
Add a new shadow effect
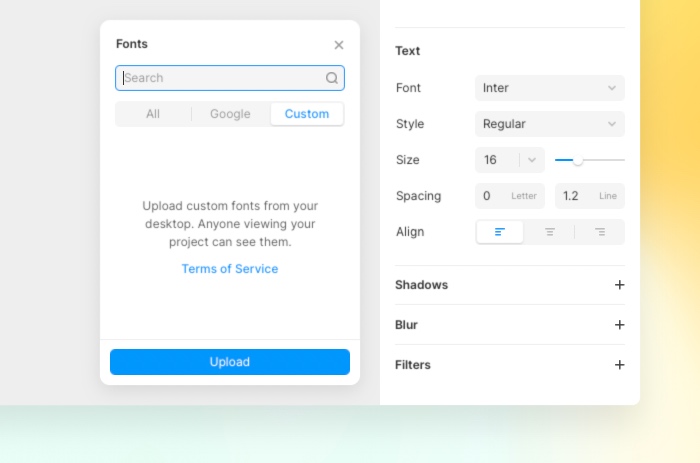[619, 285]
